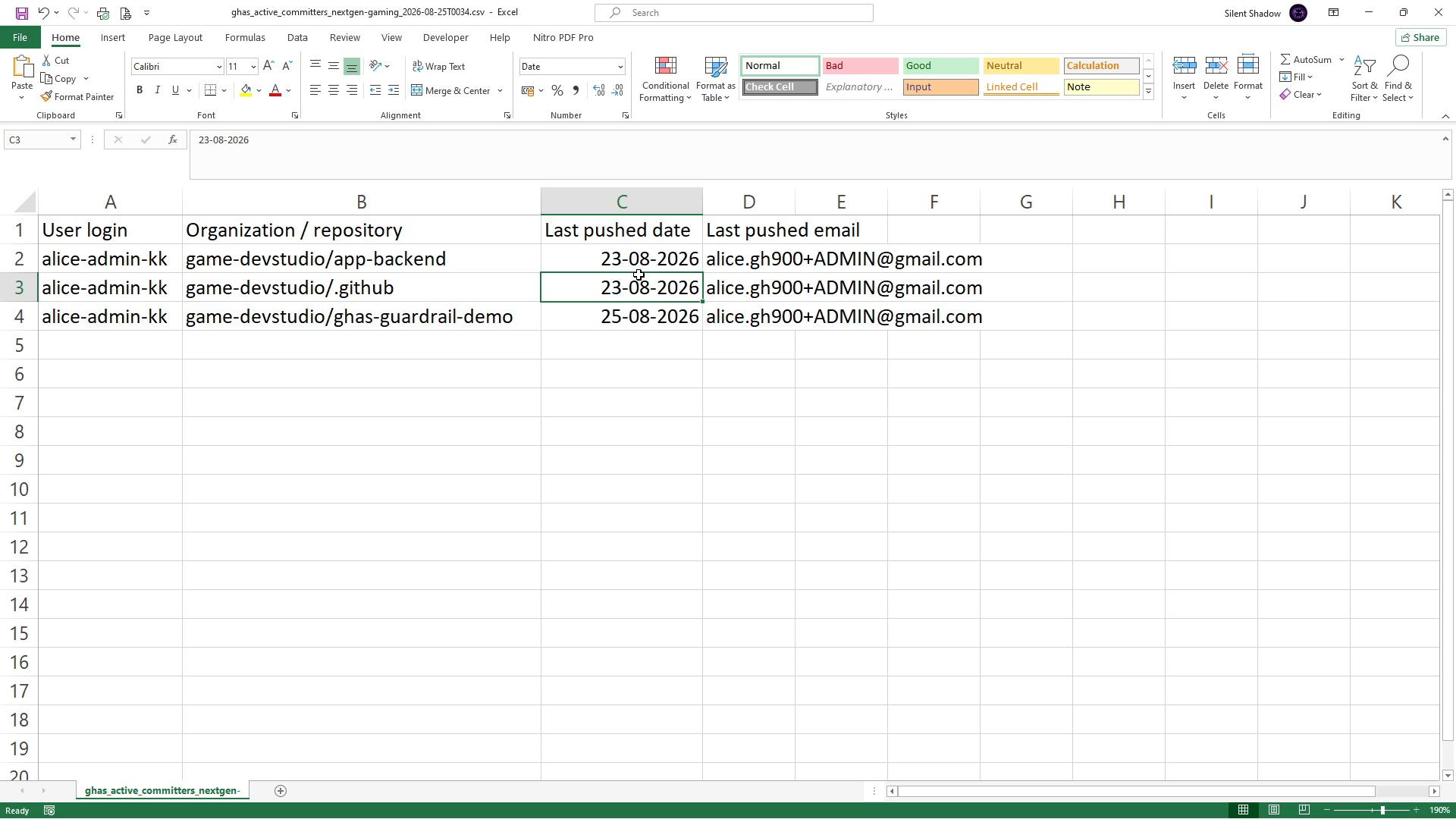Switch to the Formulas tab

point(245,37)
